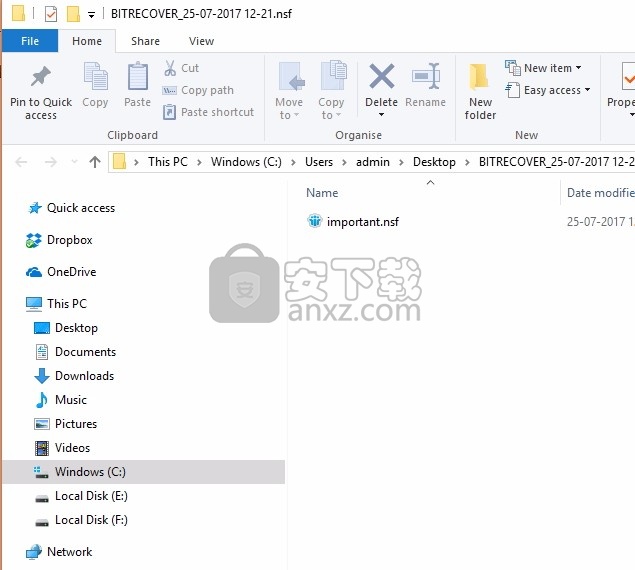Click the red X Delete icon
The image size is (635, 570).
click(x=381, y=76)
